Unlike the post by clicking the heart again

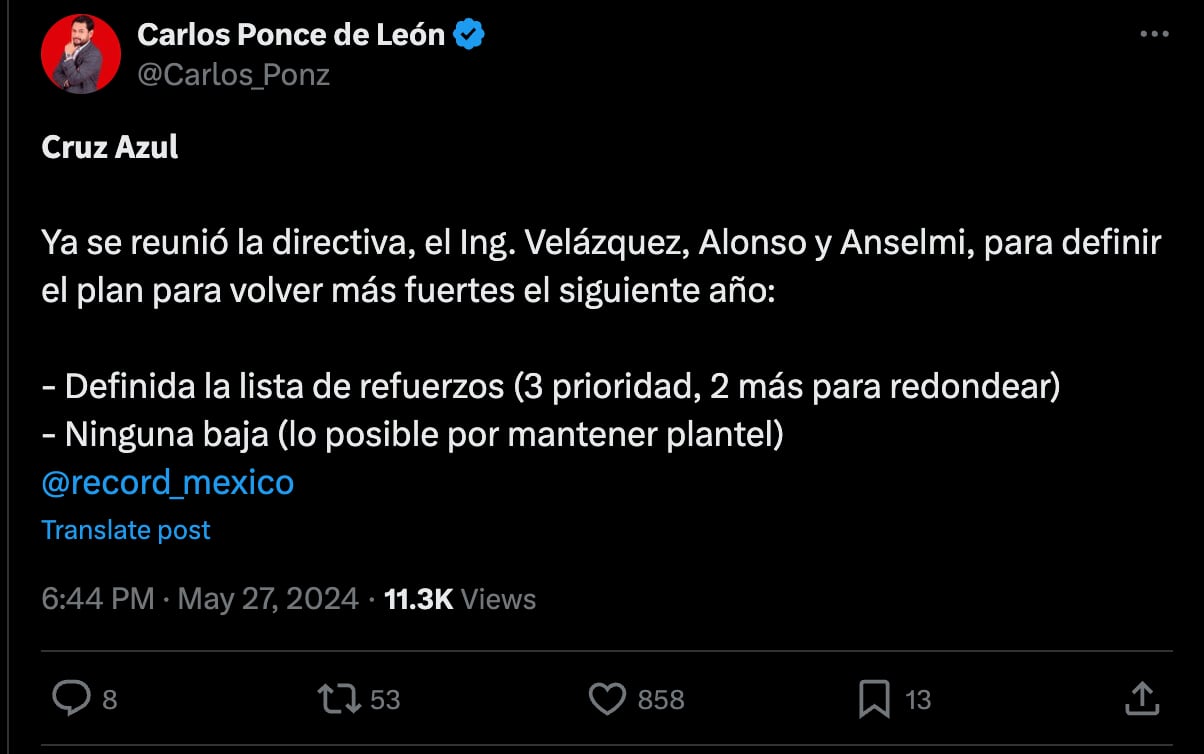pyautogui.click(x=607, y=700)
